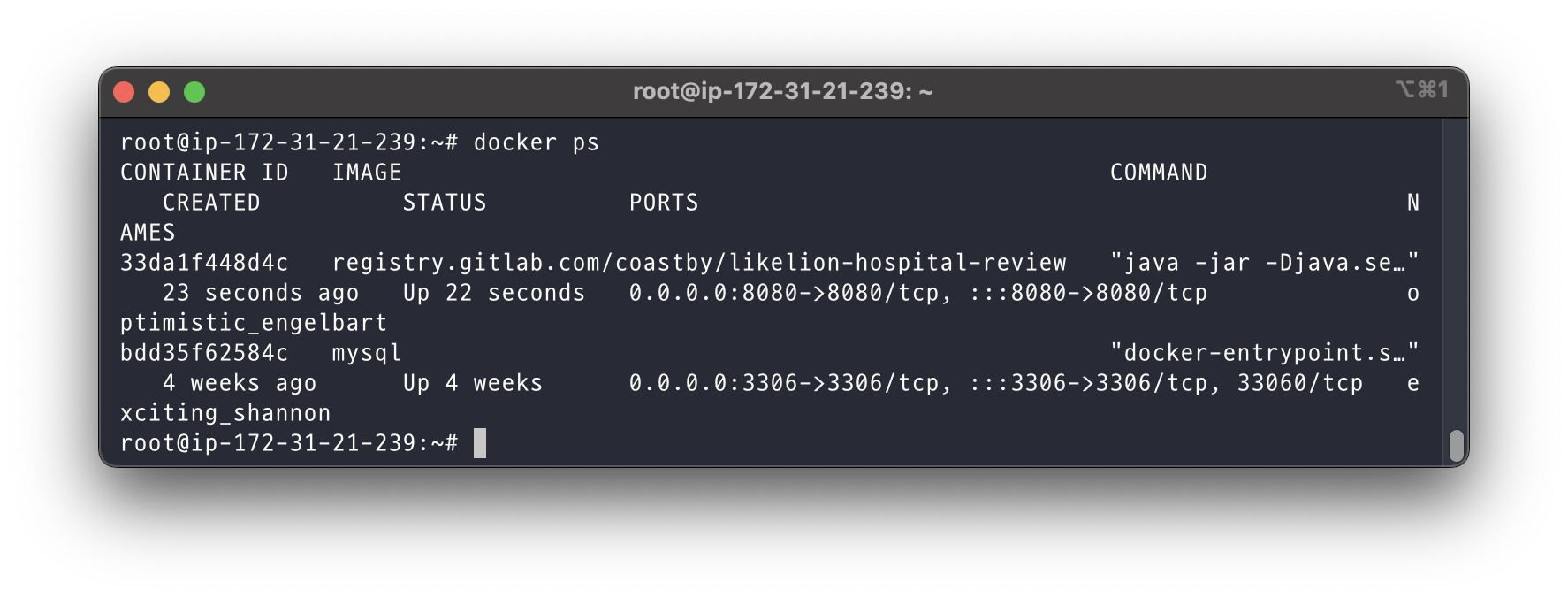Viewport: 1568px width, 598px height.
Task: Click the STATUS column header
Action: pos(445,203)
